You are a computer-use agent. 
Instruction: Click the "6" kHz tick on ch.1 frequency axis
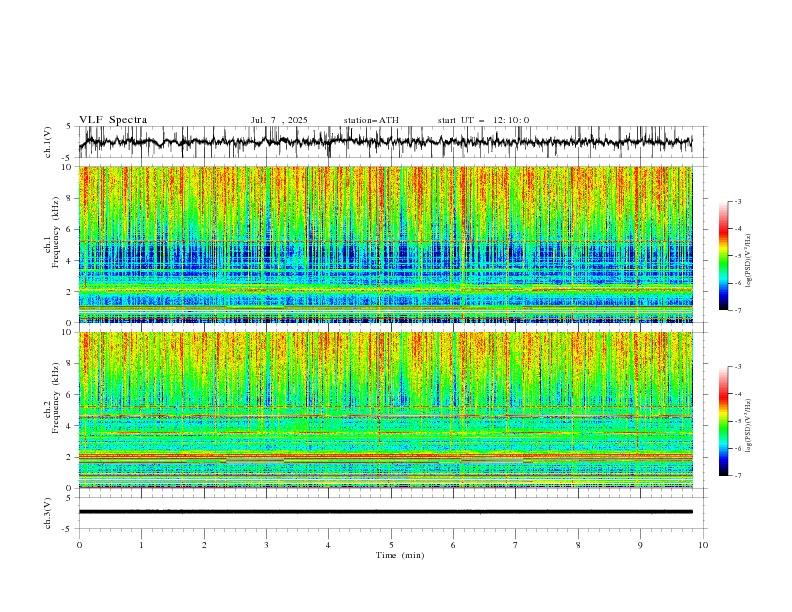[70, 229]
